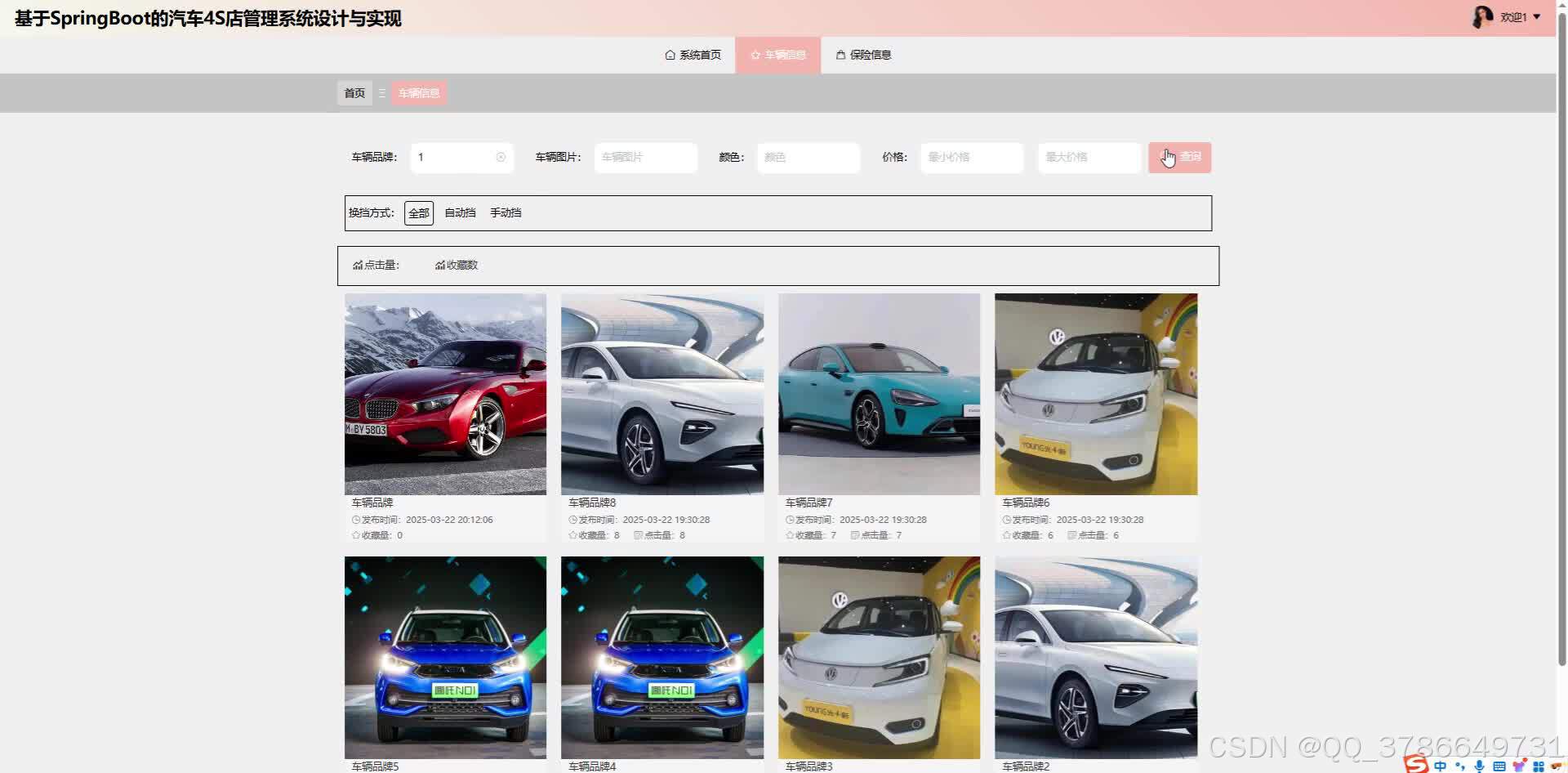The height and width of the screenshot is (773, 1568).
Task: Click the lock icon beside 保险信息
Action: coord(841,55)
